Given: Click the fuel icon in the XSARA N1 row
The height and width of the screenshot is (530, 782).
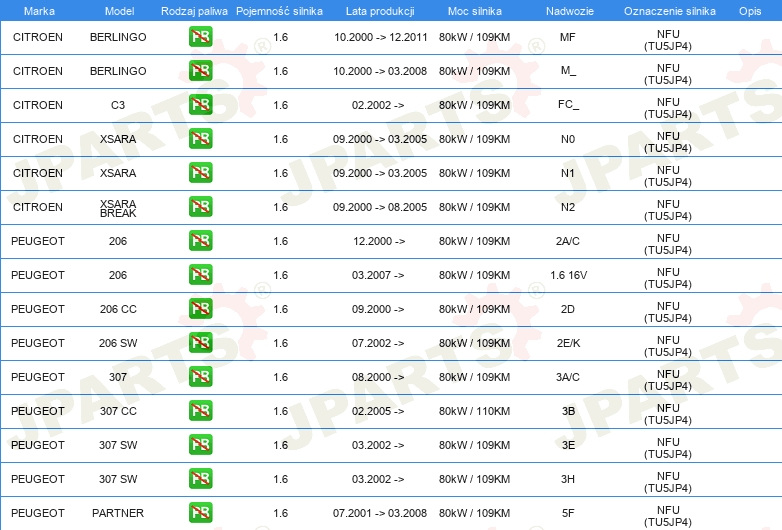Looking at the screenshot, I should tap(200, 173).
